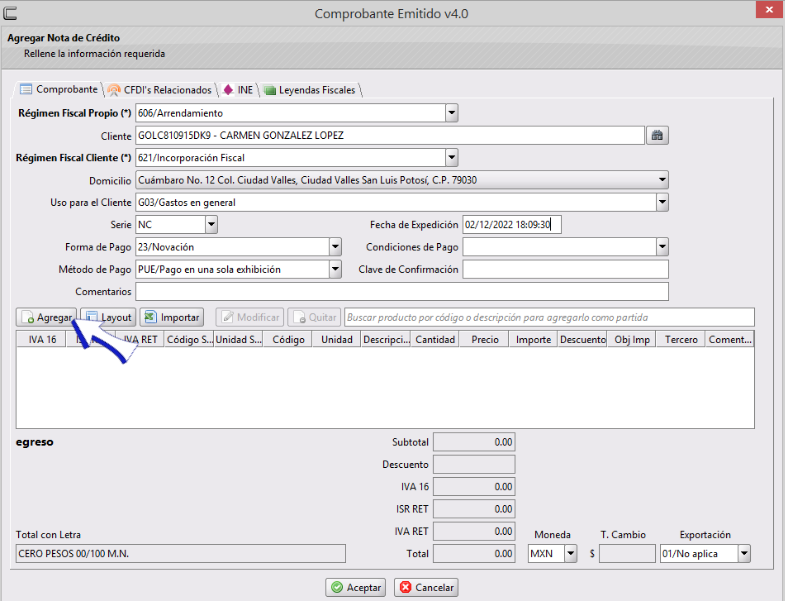Click the Unidad column header
This screenshot has height=601, width=785.
[x=336, y=340]
